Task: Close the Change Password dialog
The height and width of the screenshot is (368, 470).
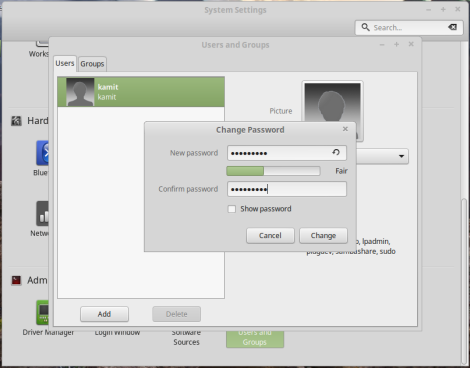Action: click(345, 129)
